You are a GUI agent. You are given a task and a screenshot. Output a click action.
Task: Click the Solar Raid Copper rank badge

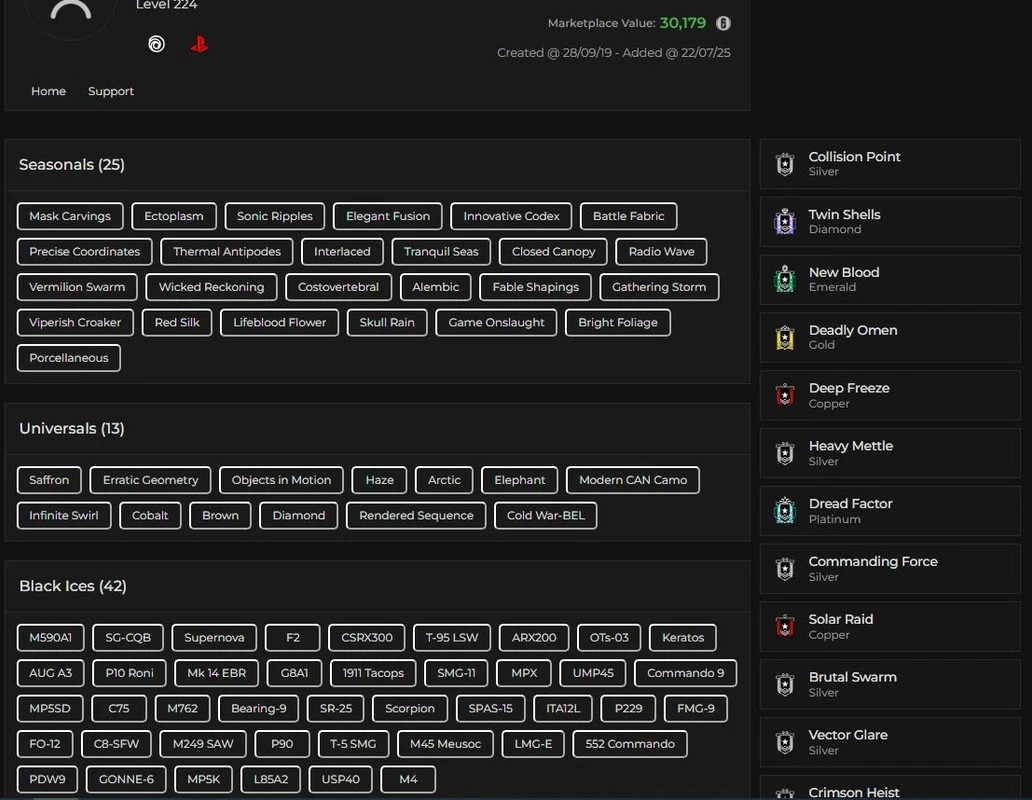click(785, 627)
